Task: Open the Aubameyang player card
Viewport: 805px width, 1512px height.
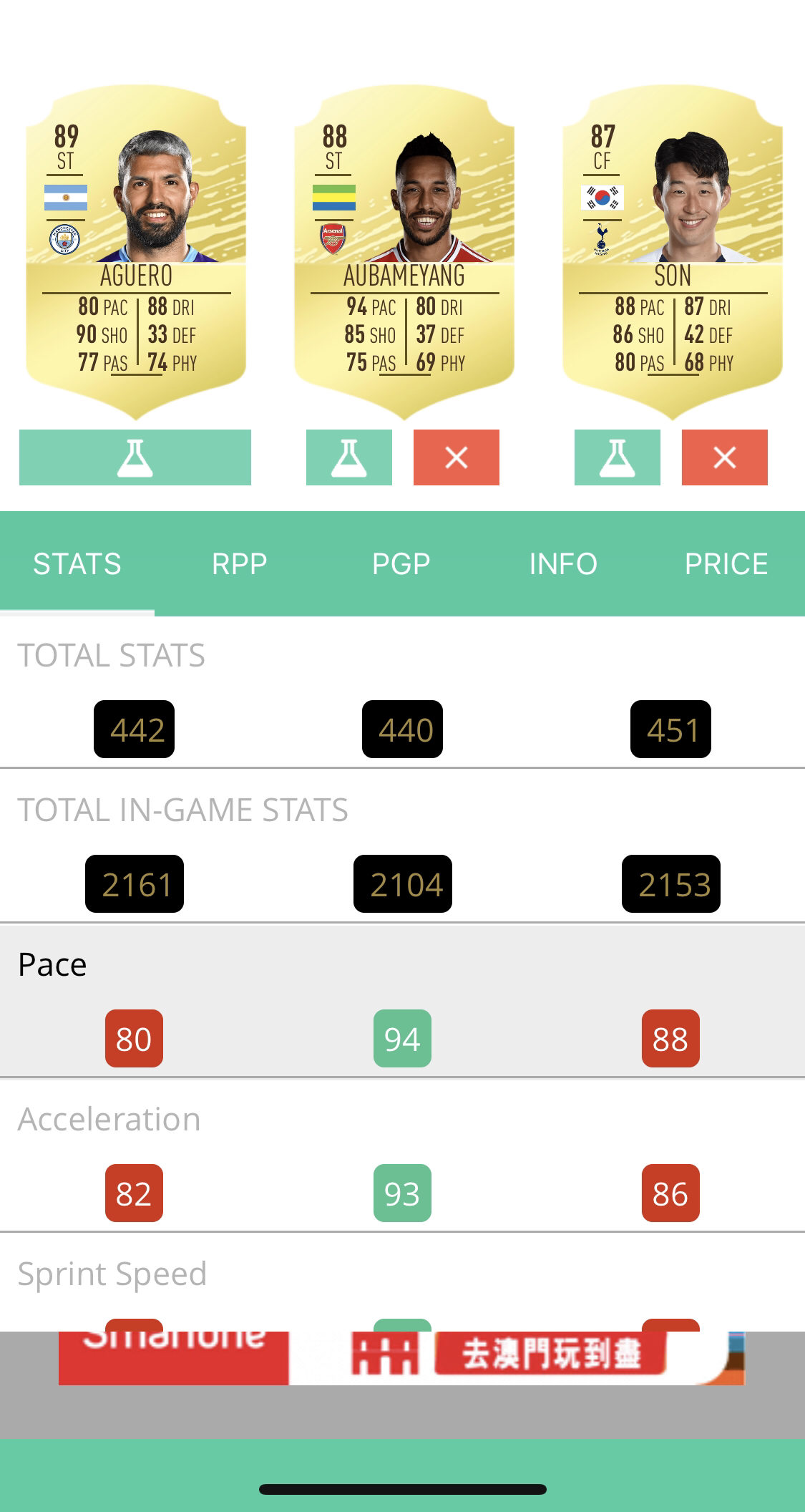Action: point(404,252)
